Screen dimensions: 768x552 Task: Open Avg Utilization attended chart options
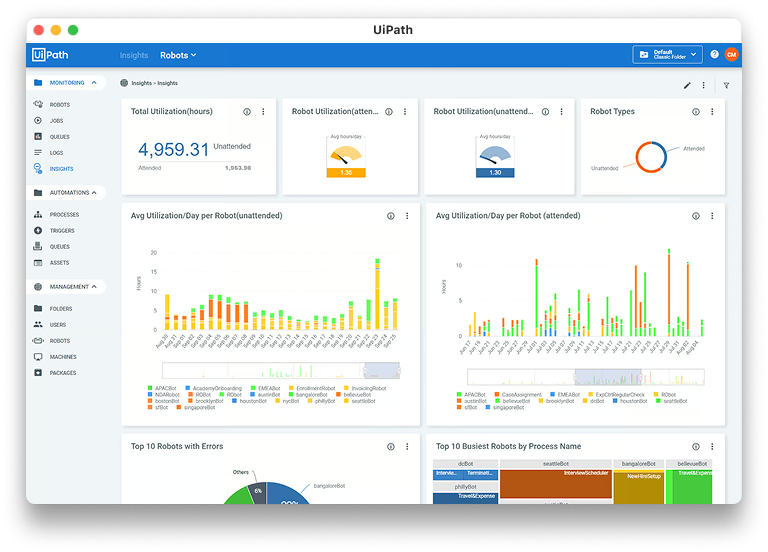coord(712,216)
